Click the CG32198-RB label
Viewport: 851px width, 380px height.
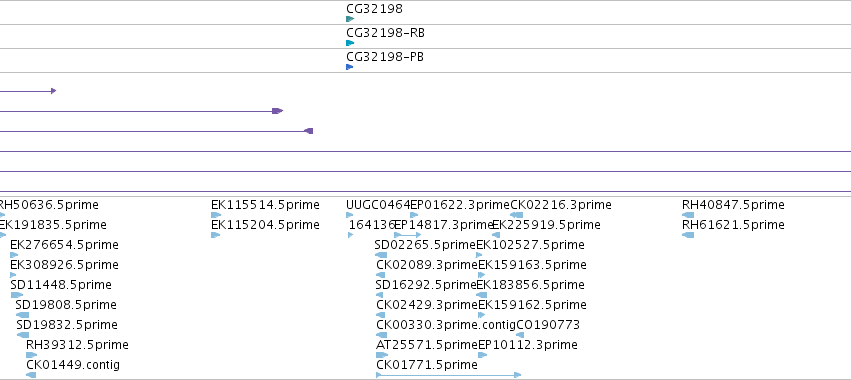click(x=385, y=33)
